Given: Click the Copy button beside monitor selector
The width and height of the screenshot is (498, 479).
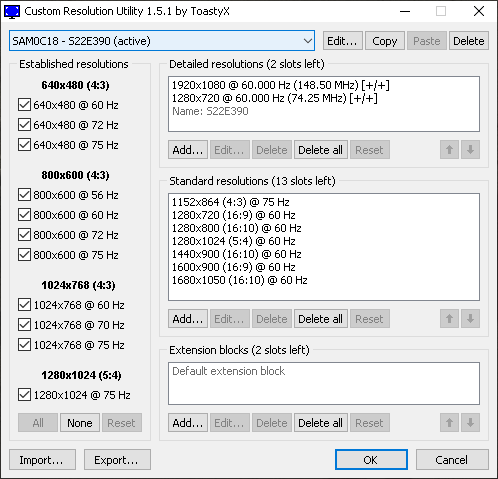Looking at the screenshot, I should (385, 41).
